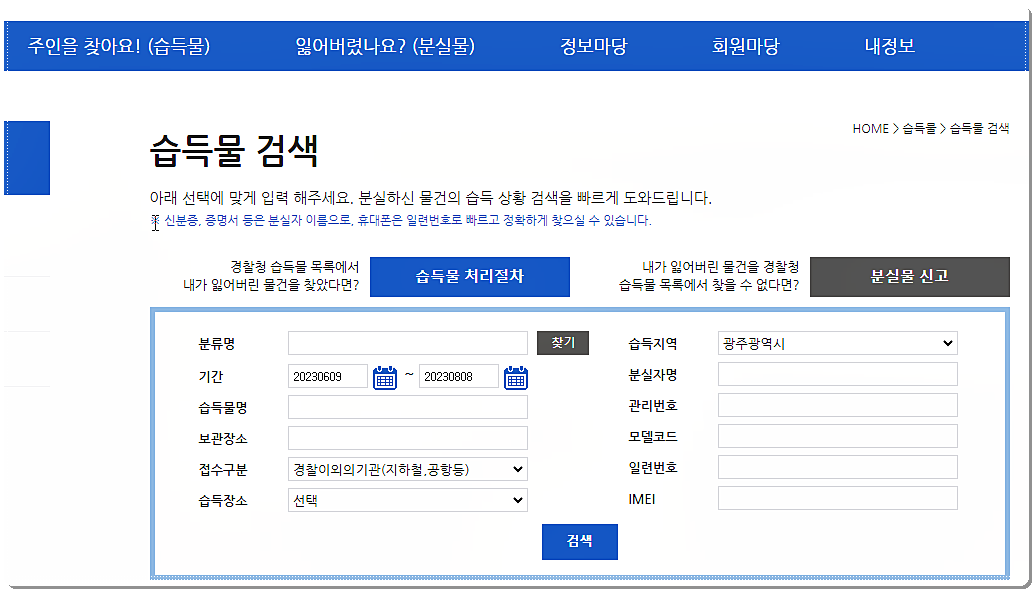Open the end date calendar picker
This screenshot has width=1035, height=592.
click(x=516, y=376)
